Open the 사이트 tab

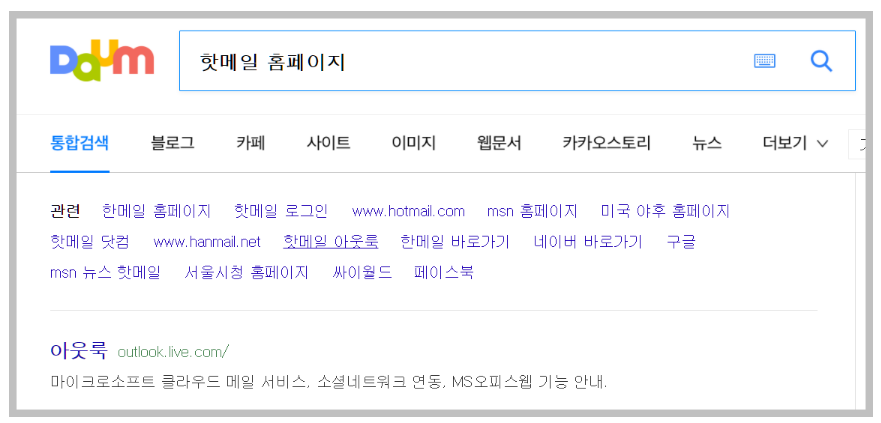click(328, 143)
